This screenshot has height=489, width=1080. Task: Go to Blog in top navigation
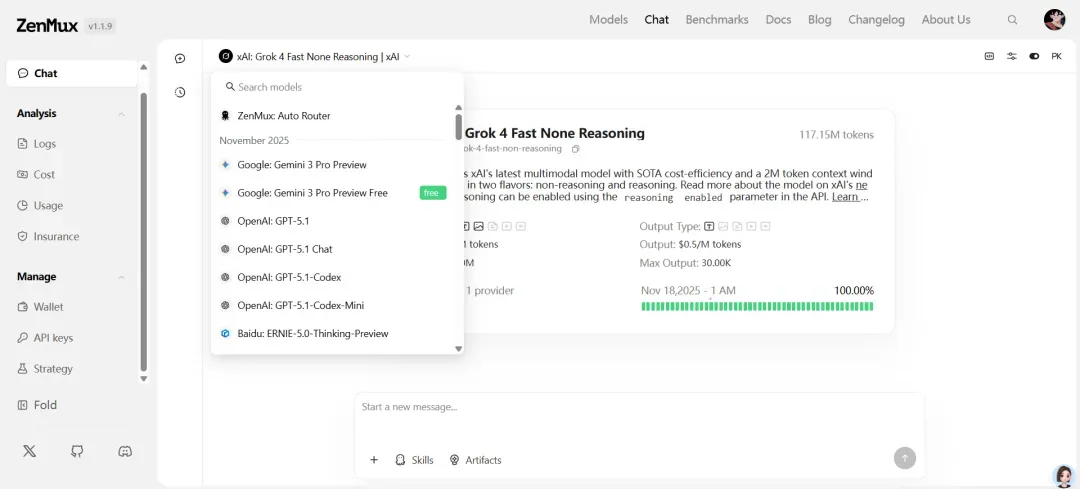pos(820,19)
